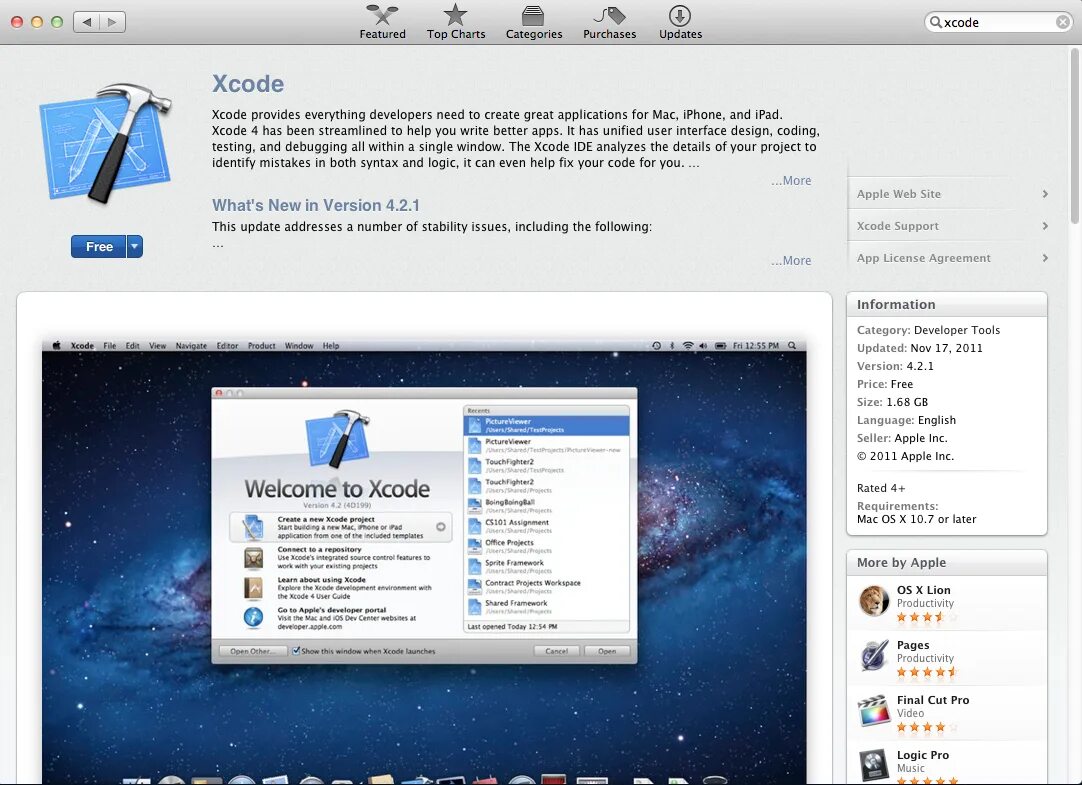Click the Pages star rating
Viewport: 1082px width, 785px height.
tap(927, 672)
